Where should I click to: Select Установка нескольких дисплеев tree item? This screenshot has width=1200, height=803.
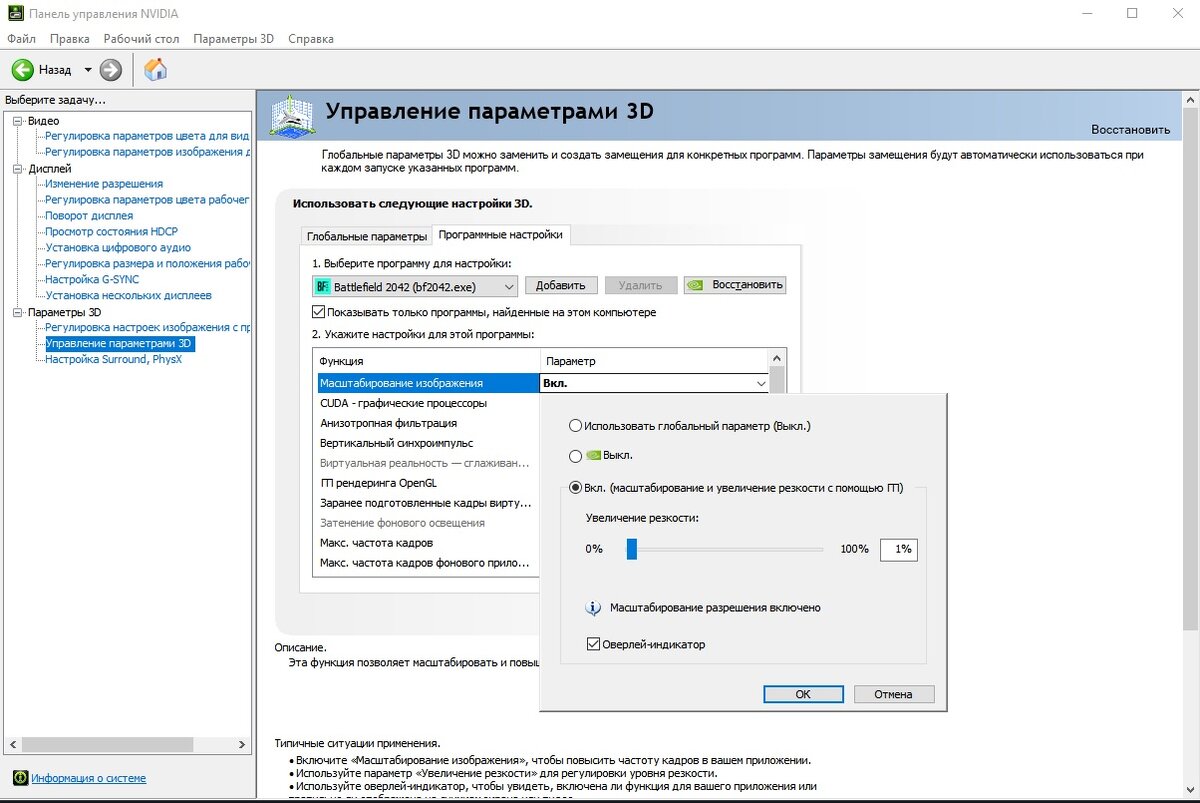click(128, 296)
